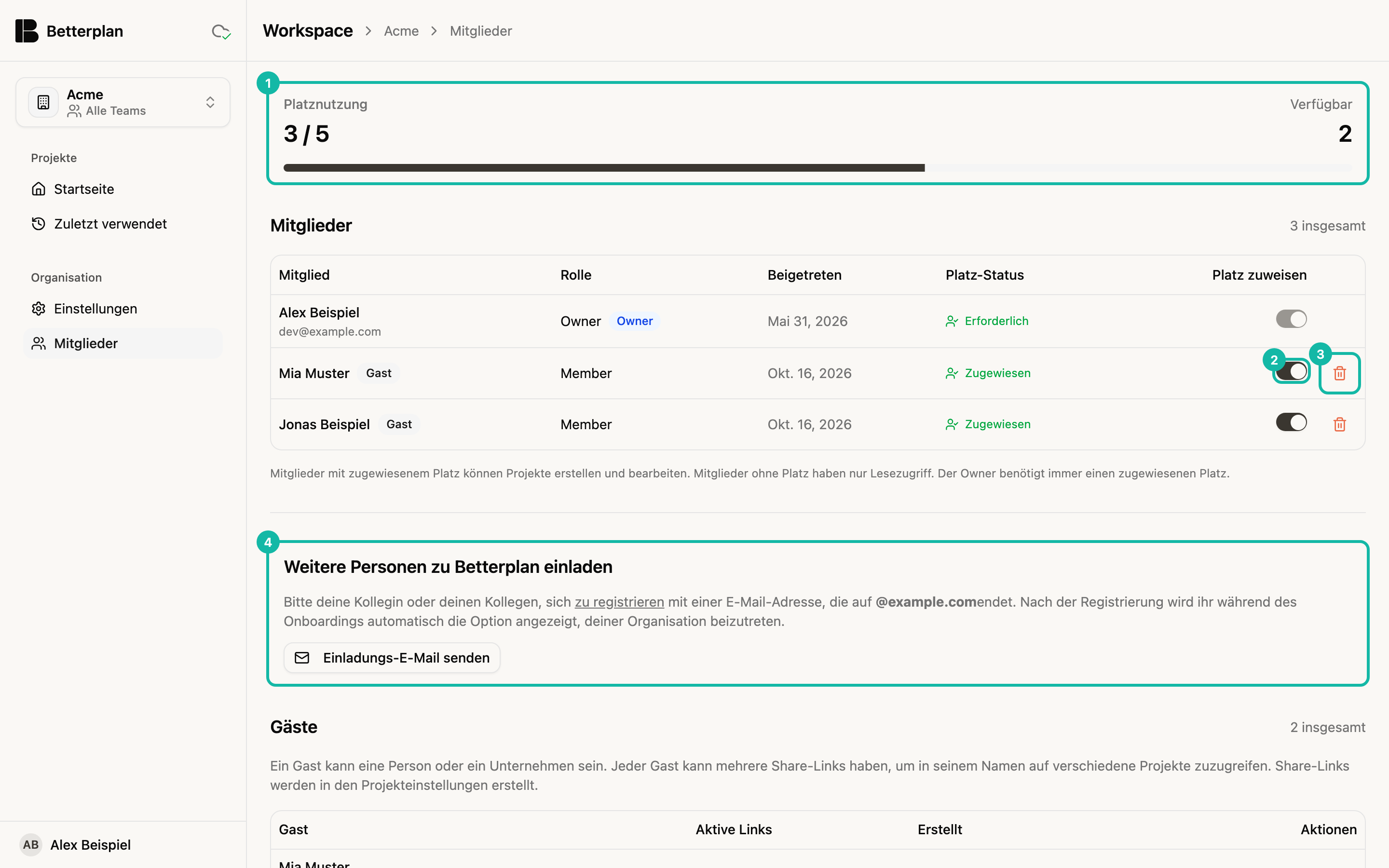The height and width of the screenshot is (868, 1389).
Task: Click Mia Muster's Zugewiesen status icon
Action: click(x=952, y=374)
